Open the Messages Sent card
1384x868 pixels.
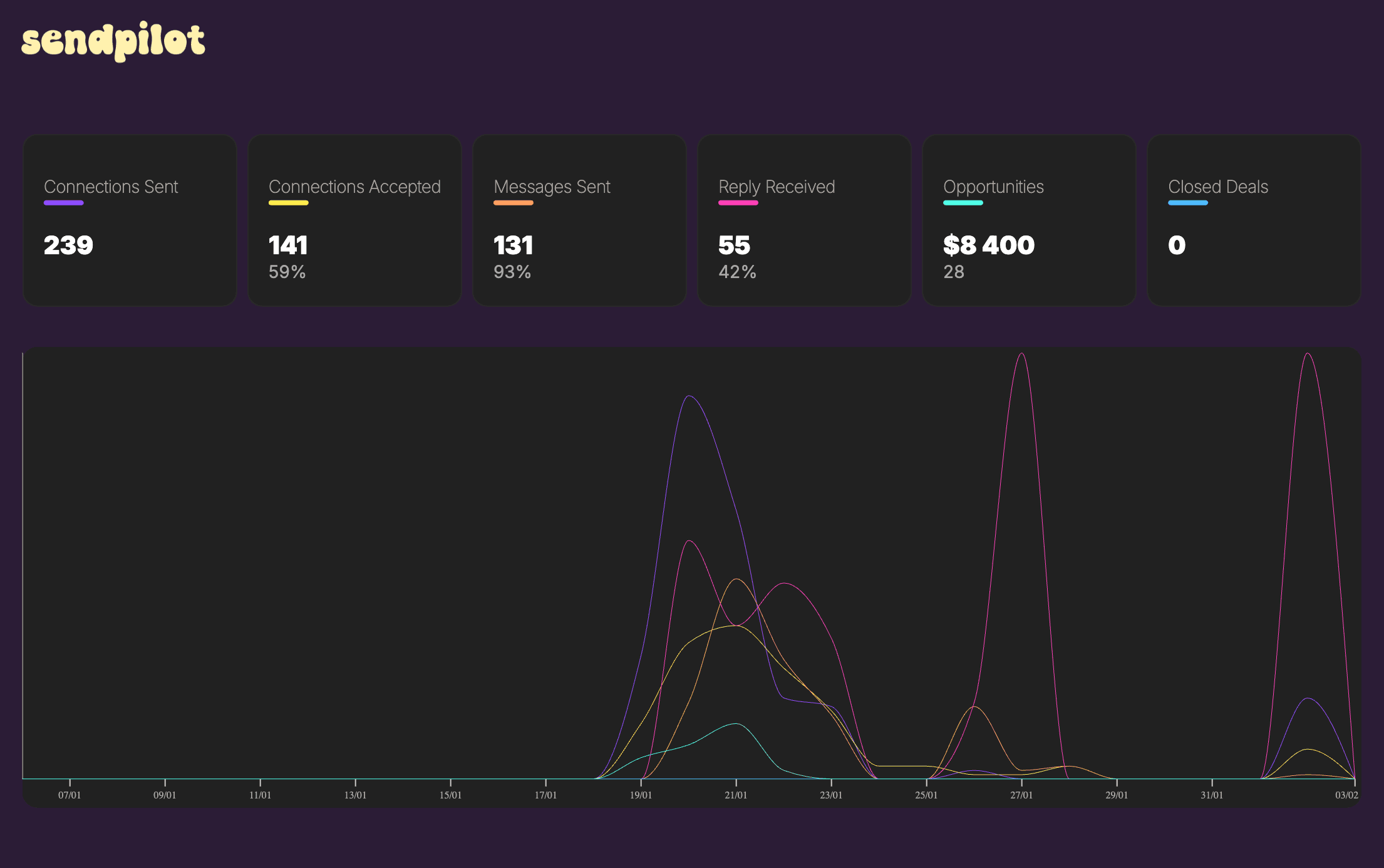[x=579, y=220]
